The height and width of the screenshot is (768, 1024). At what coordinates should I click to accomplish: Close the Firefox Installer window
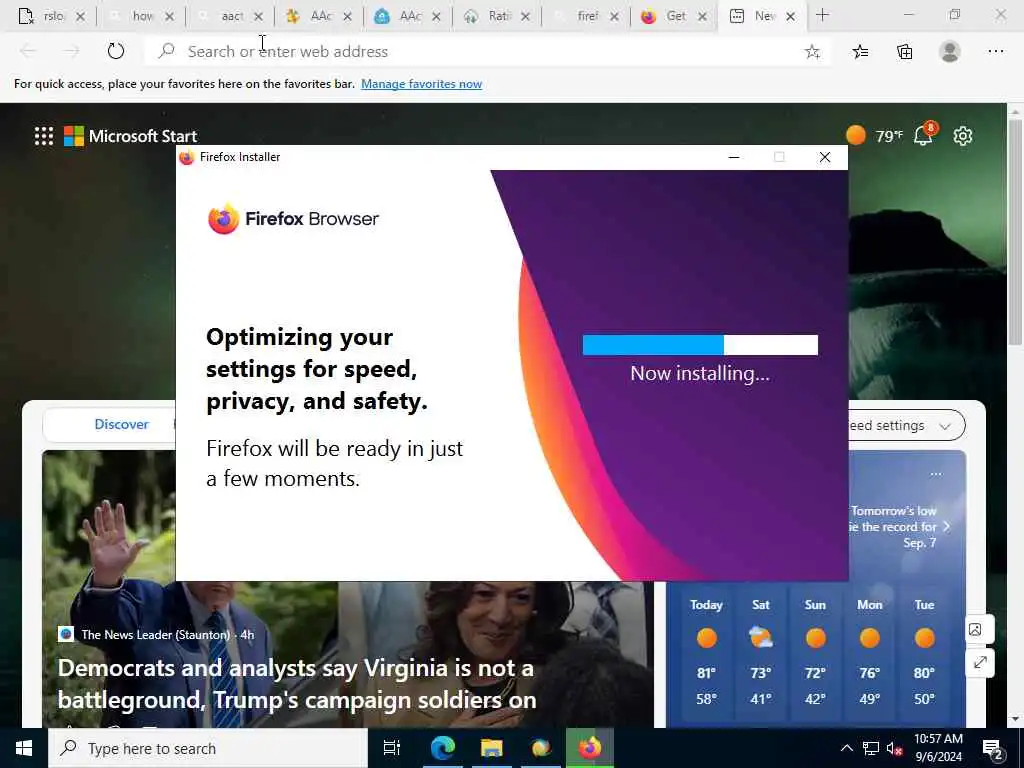tap(825, 157)
